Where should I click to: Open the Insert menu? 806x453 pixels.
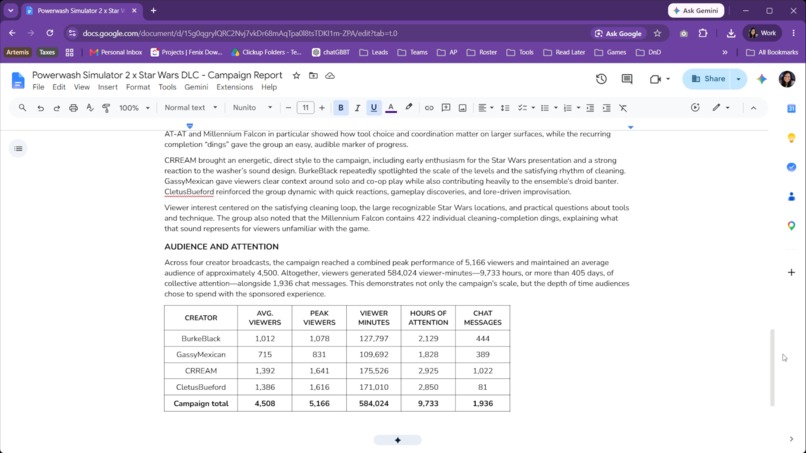108,87
